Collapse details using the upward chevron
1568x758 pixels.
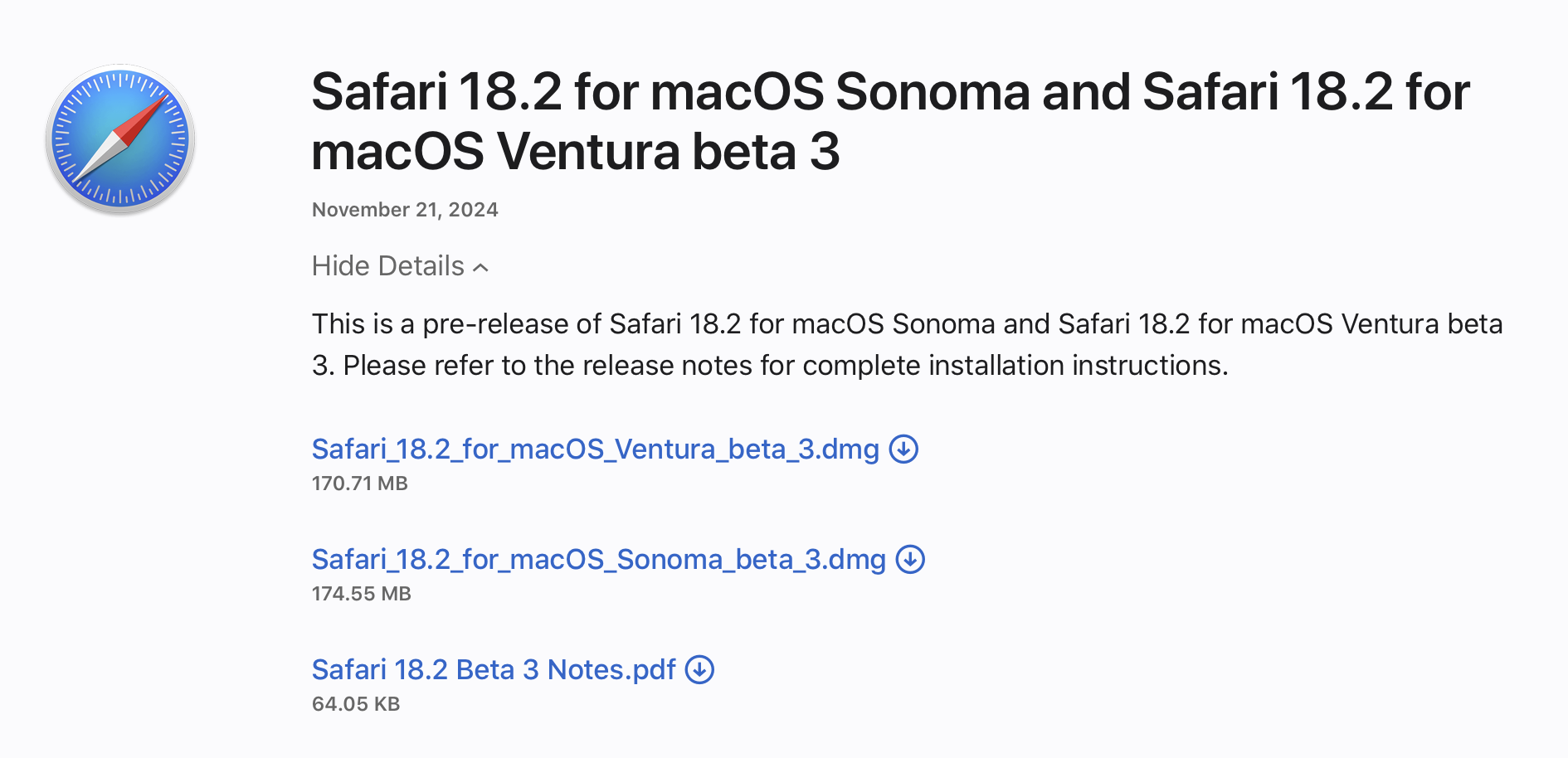coord(480,267)
